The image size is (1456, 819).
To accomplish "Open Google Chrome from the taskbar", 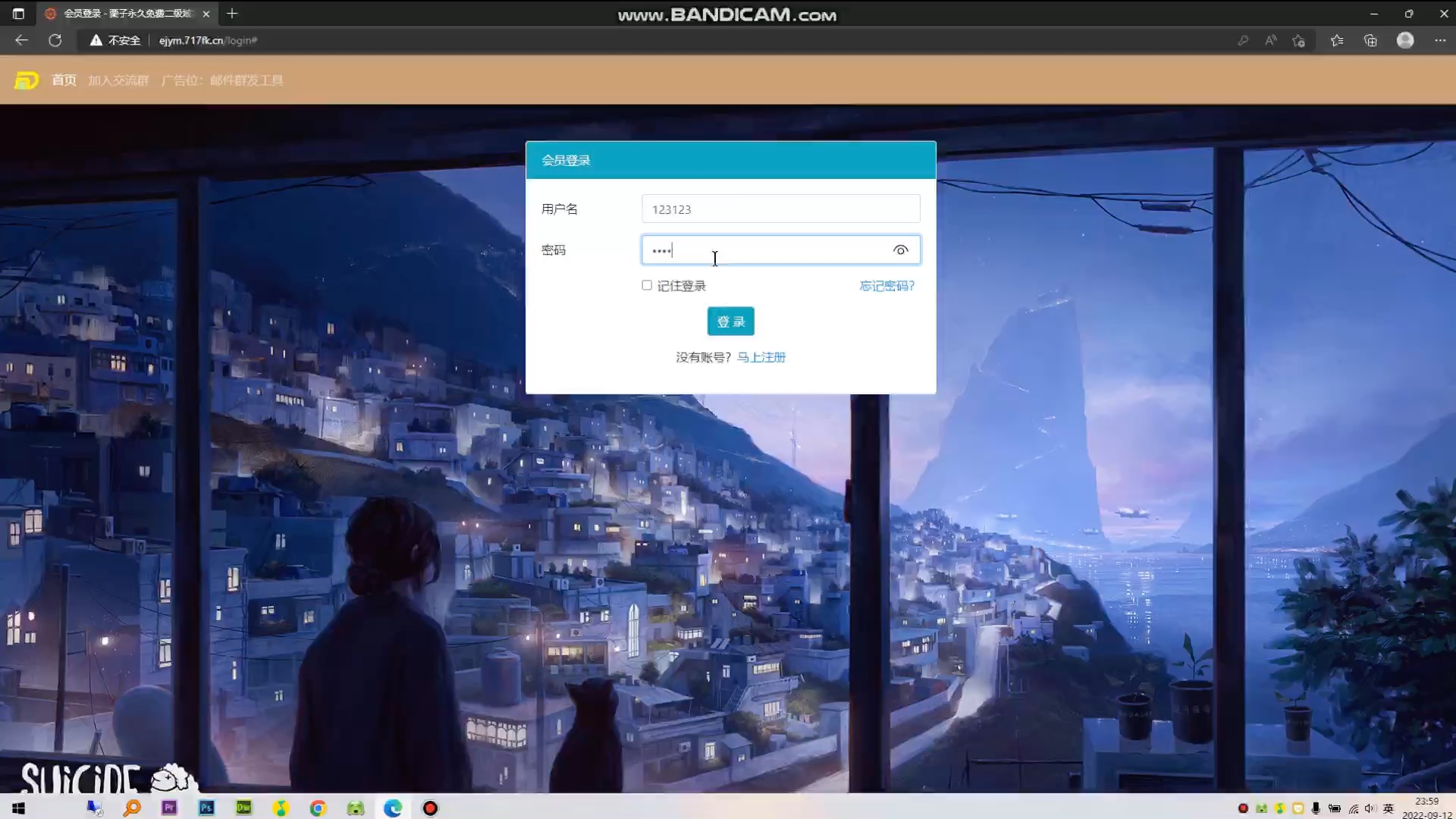I will coord(318,808).
